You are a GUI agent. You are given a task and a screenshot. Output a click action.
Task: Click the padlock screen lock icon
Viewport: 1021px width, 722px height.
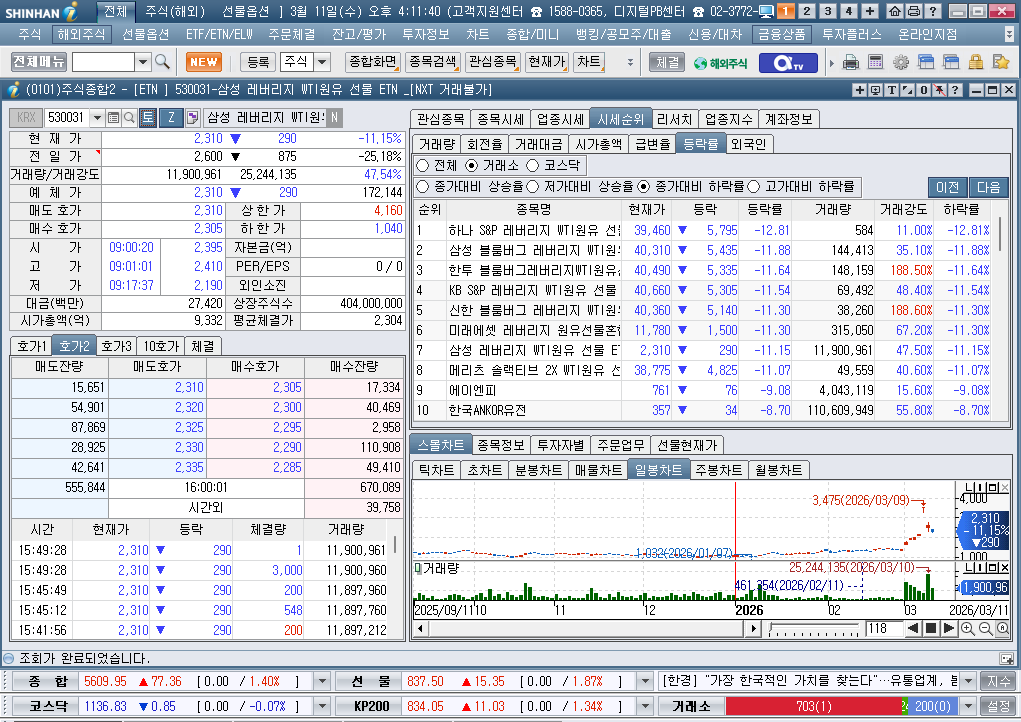click(x=975, y=62)
